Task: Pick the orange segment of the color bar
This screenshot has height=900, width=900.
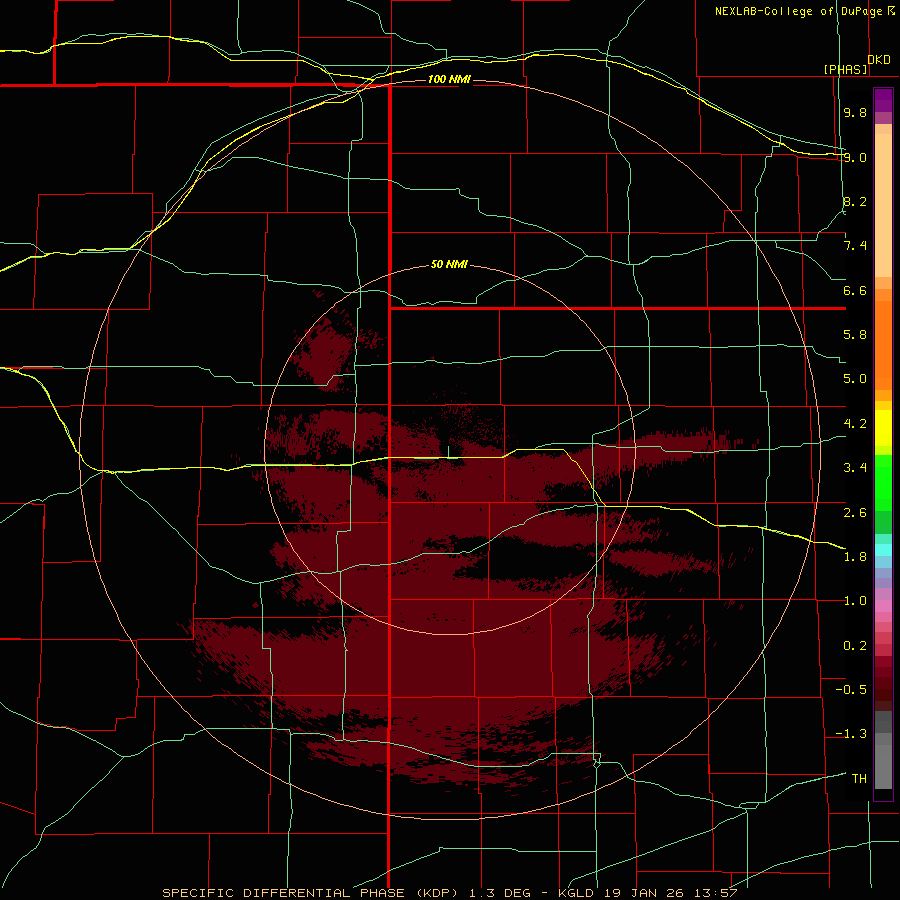Action: pos(883,346)
